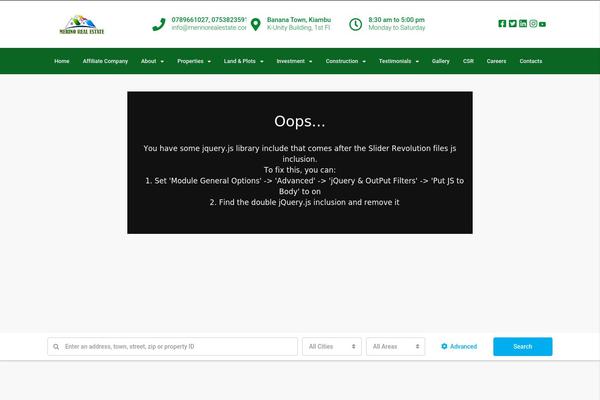Expand the Land & Plots menu
Screen dimensions: 600x400
243,61
